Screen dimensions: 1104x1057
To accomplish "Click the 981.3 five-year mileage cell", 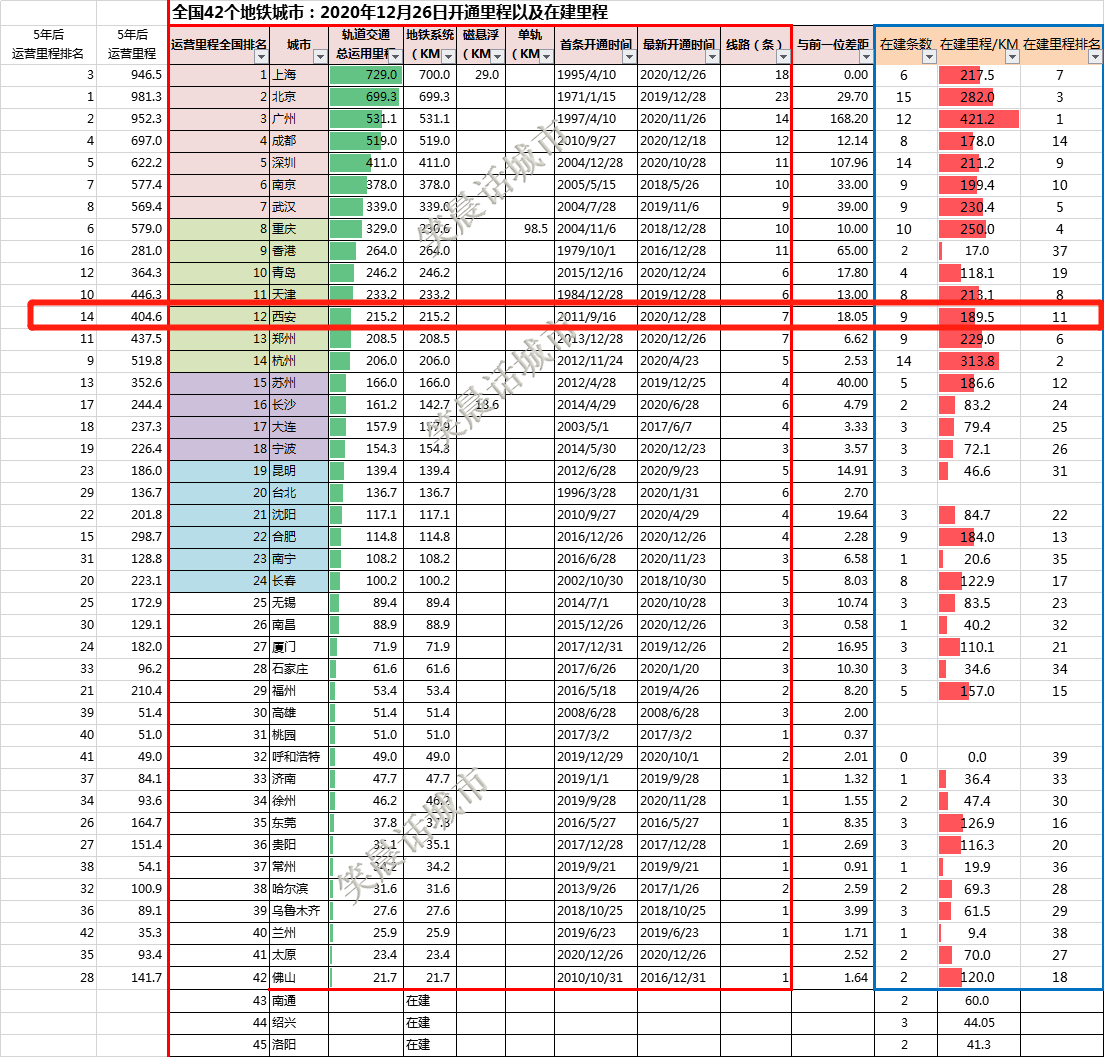I will (x=132, y=96).
